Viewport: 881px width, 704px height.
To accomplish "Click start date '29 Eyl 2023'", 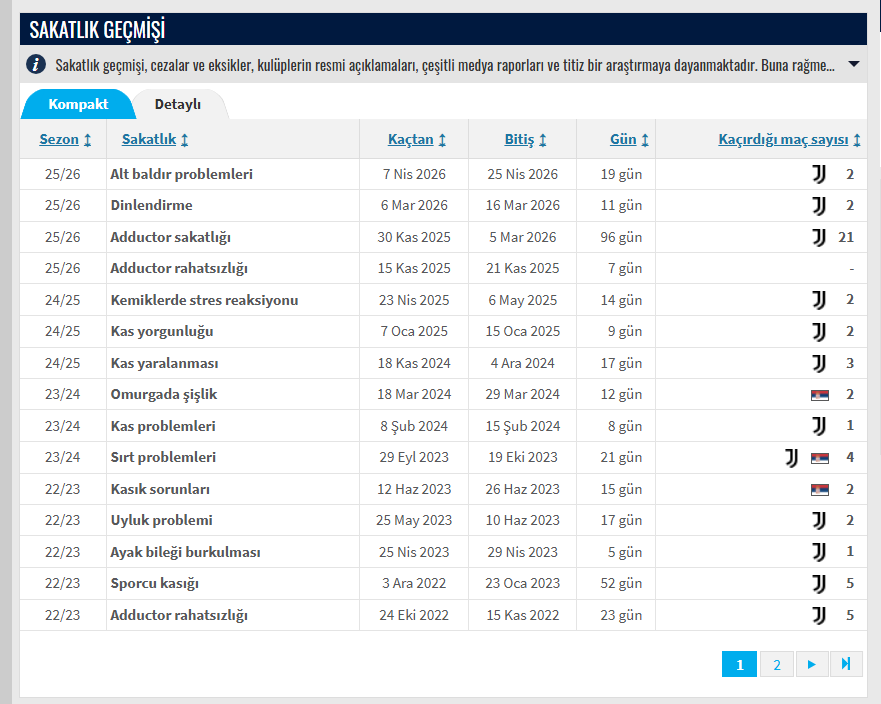I will 414,457.
